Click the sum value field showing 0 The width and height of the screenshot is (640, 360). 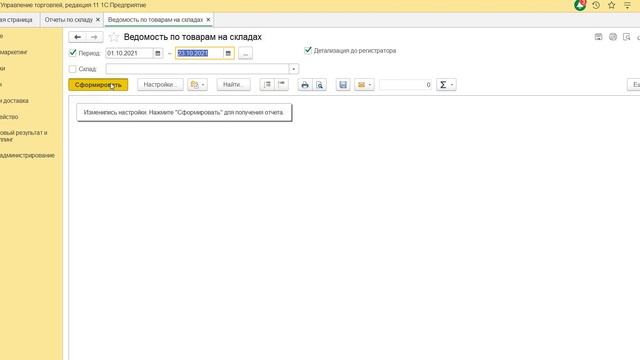coord(405,85)
